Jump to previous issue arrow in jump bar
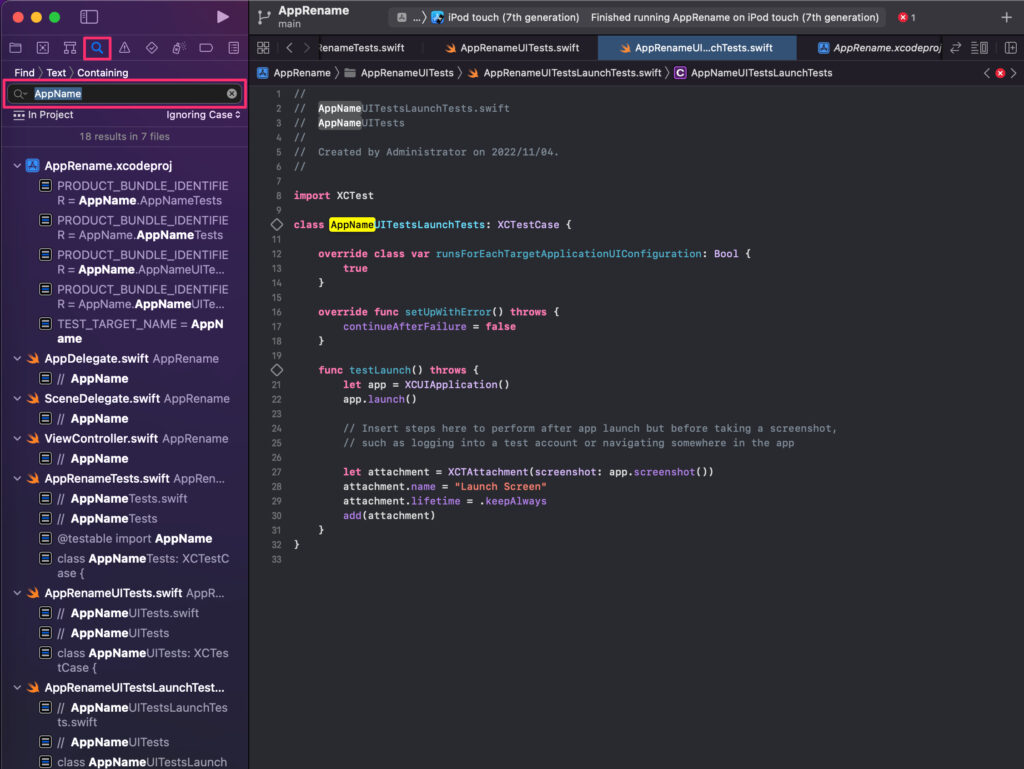 coord(987,73)
